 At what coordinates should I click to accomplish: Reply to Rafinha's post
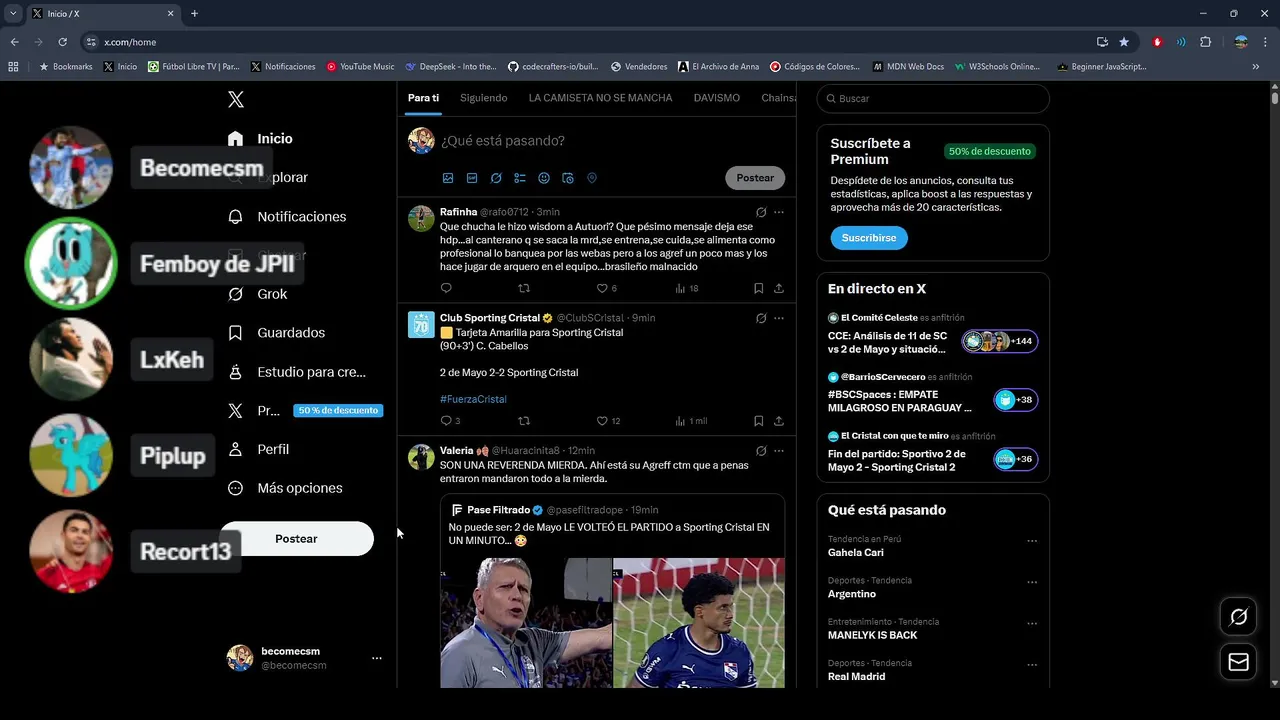click(446, 288)
